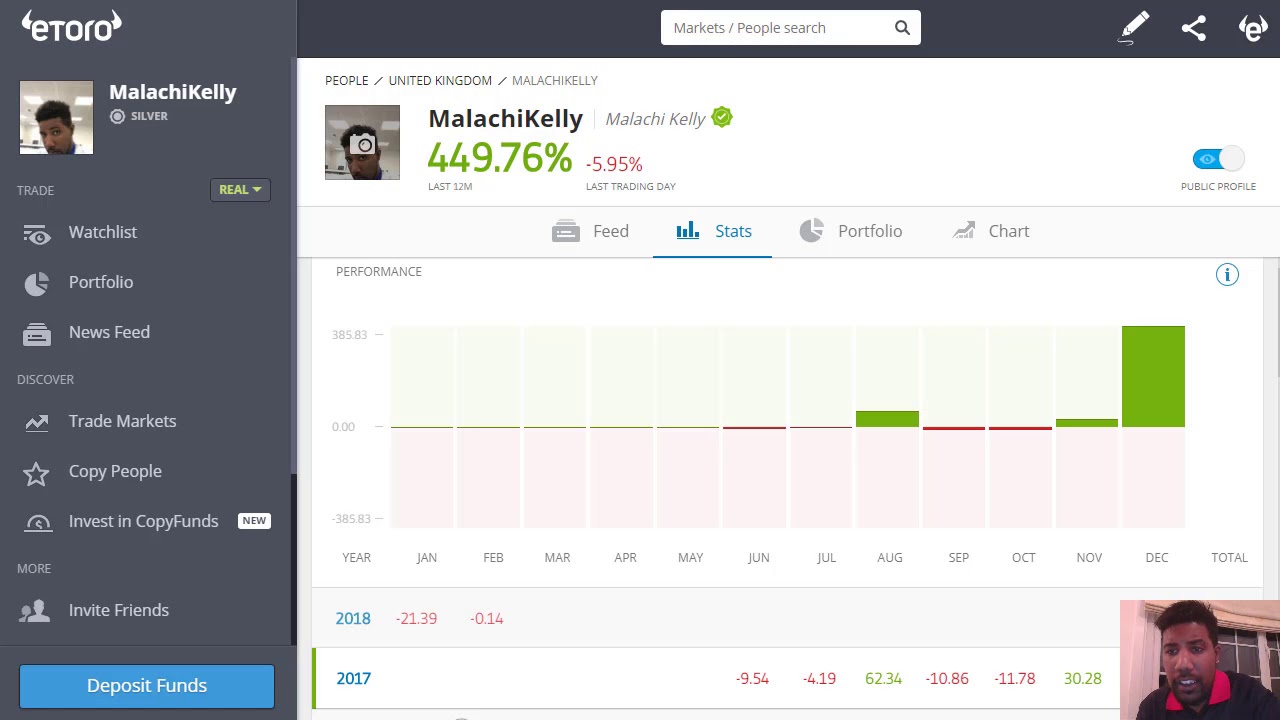Click the Deposit Funds button
The width and height of the screenshot is (1280, 720).
pyautogui.click(x=147, y=686)
